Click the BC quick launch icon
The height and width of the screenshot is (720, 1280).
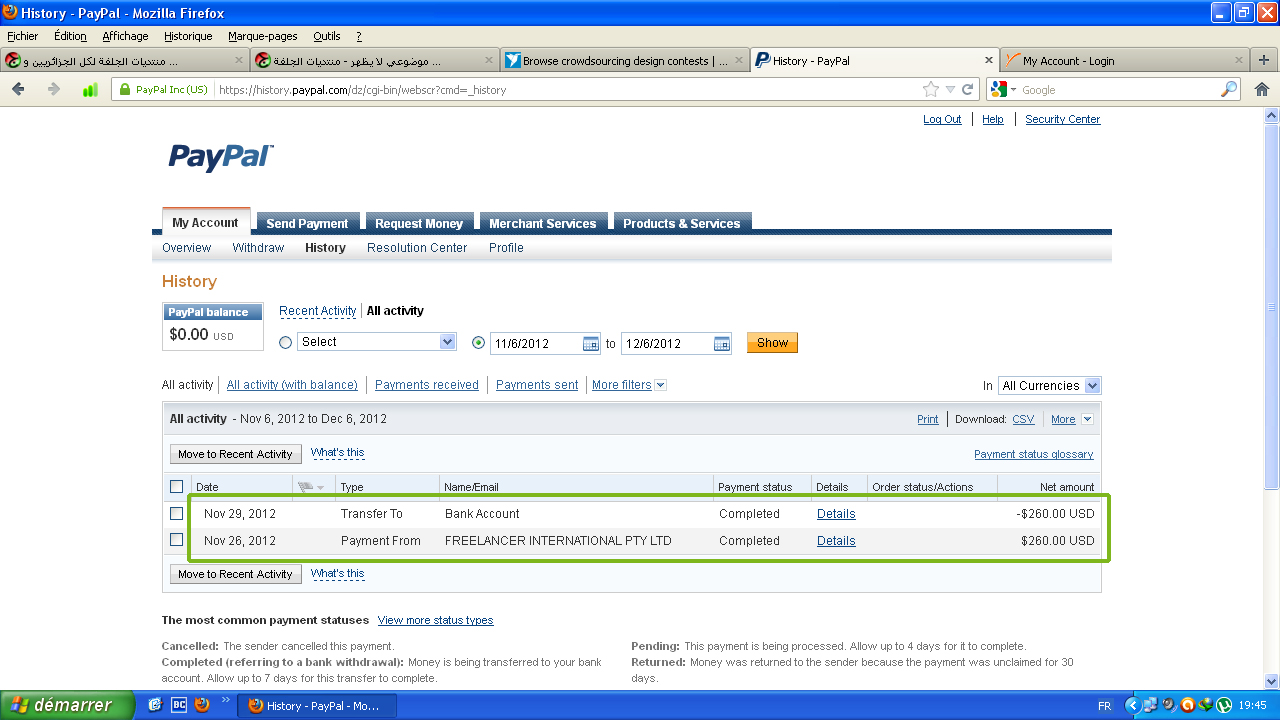(x=179, y=705)
